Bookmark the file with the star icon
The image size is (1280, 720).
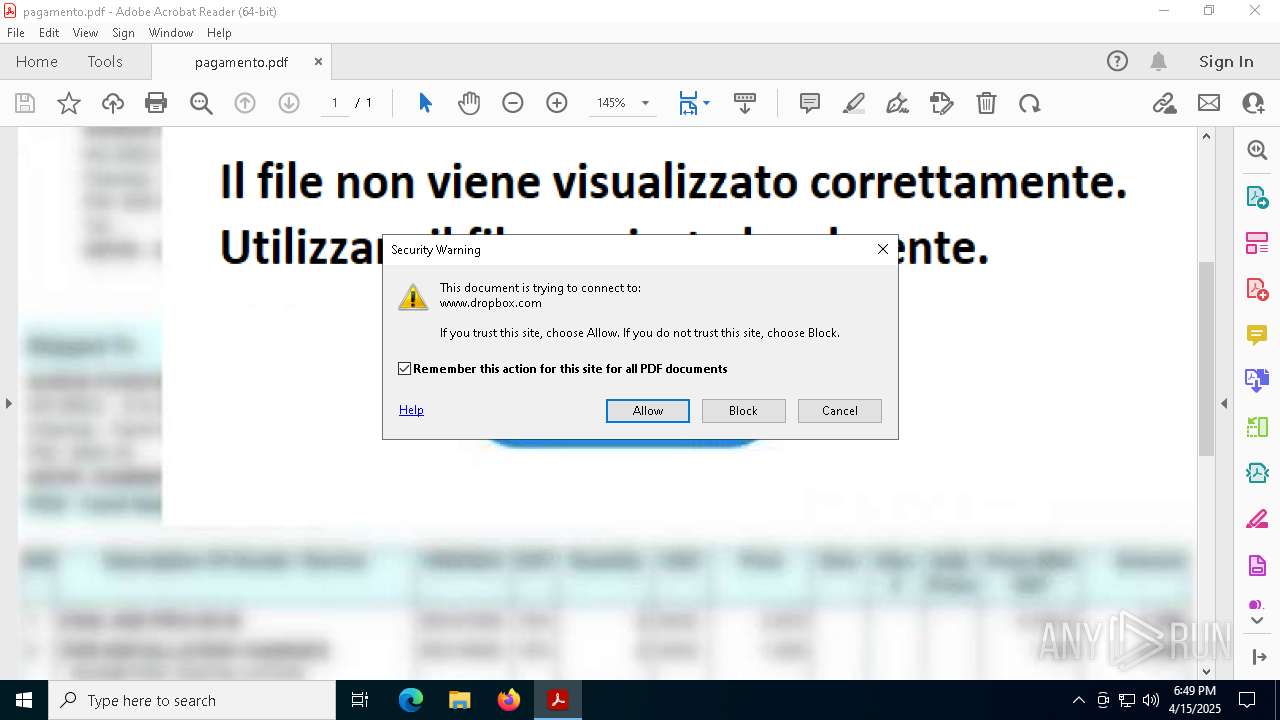[69, 103]
